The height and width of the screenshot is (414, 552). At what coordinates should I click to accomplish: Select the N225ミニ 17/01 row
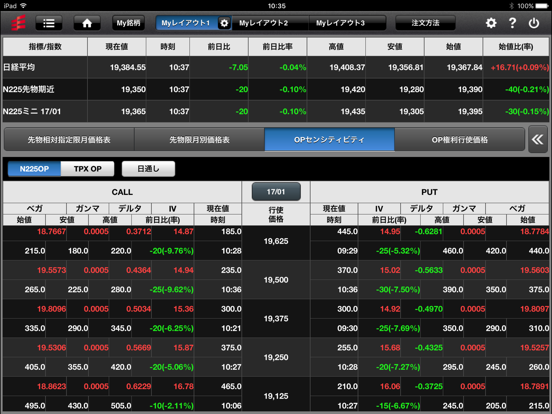(276, 111)
